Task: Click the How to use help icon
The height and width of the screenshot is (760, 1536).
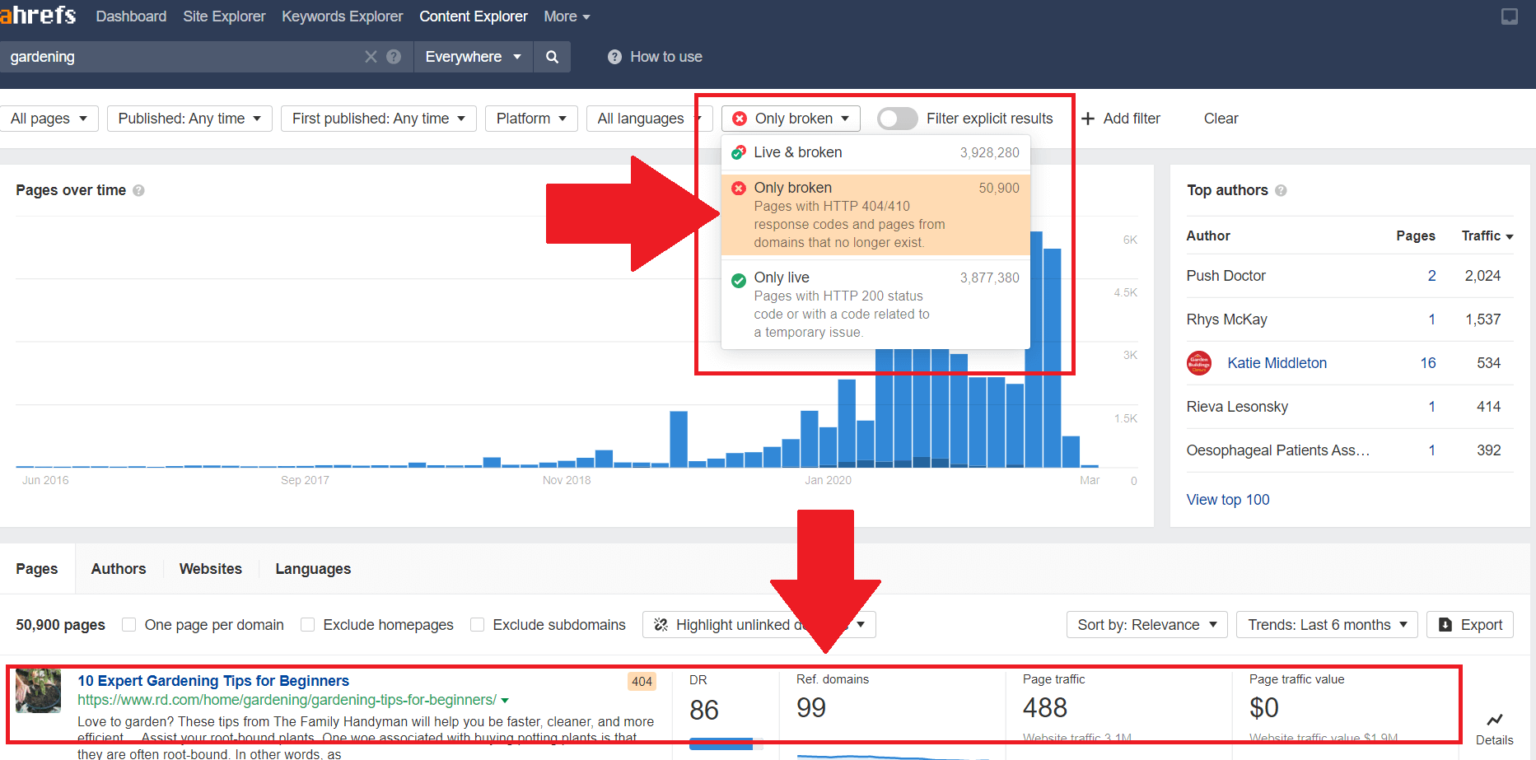Action: click(x=615, y=57)
